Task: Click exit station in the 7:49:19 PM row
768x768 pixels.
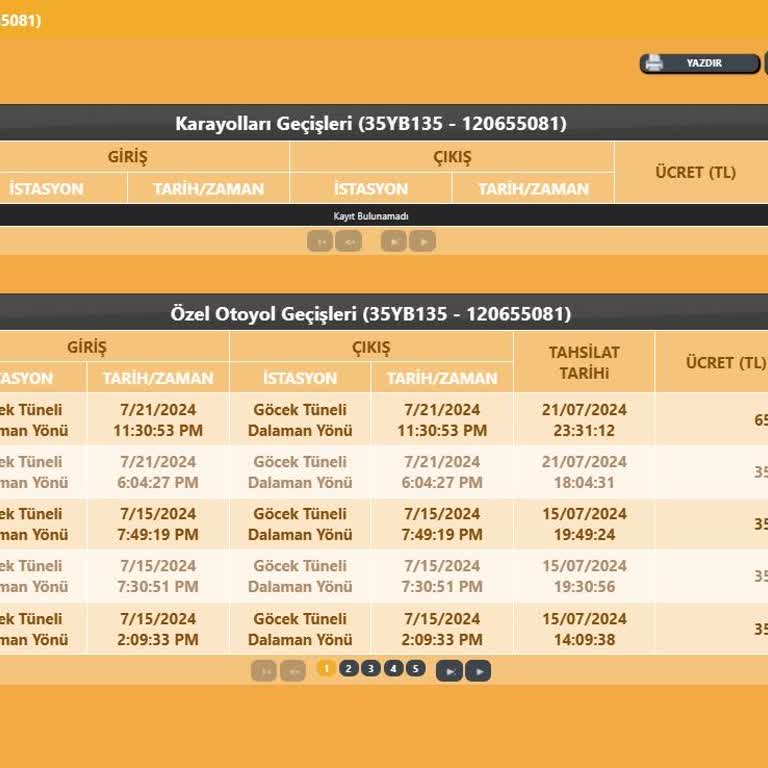Action: click(x=300, y=524)
